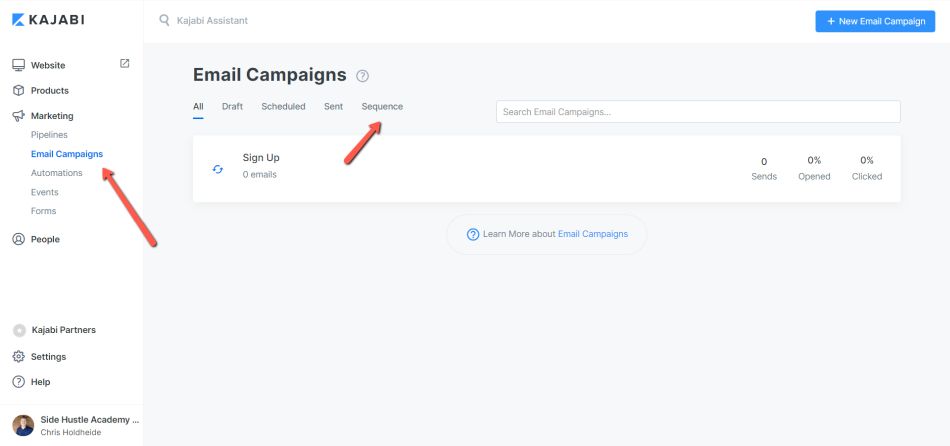Open the Sign Up email sequence
This screenshot has height=446, width=950.
coord(546,168)
